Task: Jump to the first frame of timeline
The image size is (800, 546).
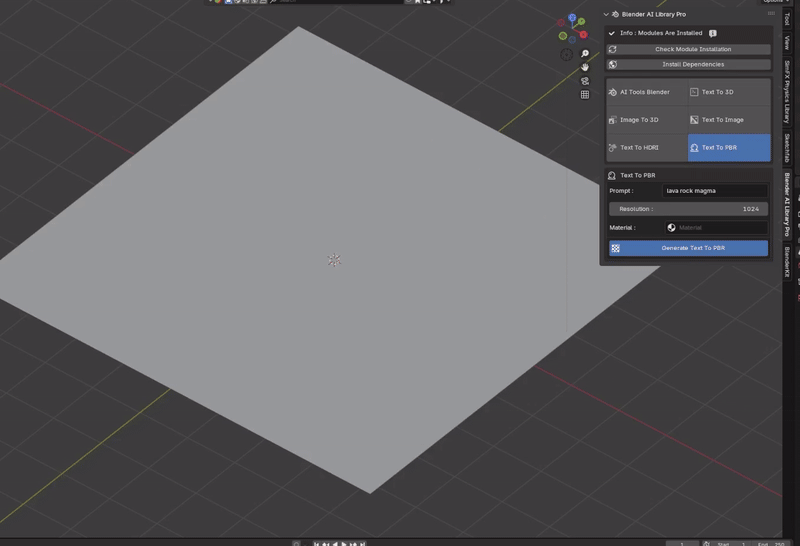Action: (x=316, y=544)
